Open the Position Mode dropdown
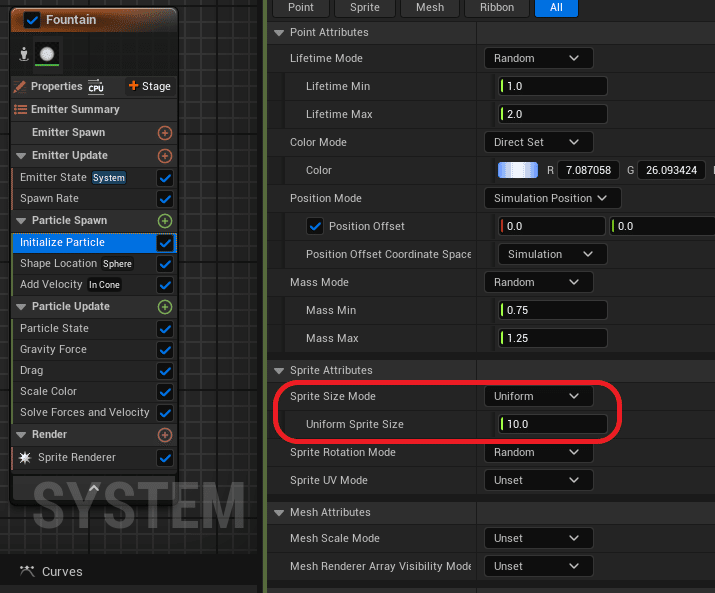The image size is (715, 593). pyautogui.click(x=552, y=198)
